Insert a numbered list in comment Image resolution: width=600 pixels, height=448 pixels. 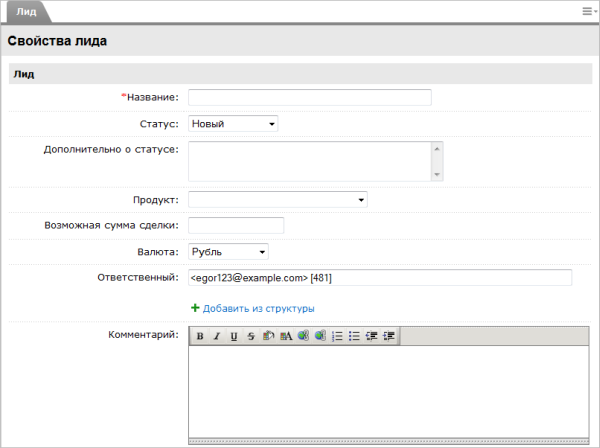337,337
